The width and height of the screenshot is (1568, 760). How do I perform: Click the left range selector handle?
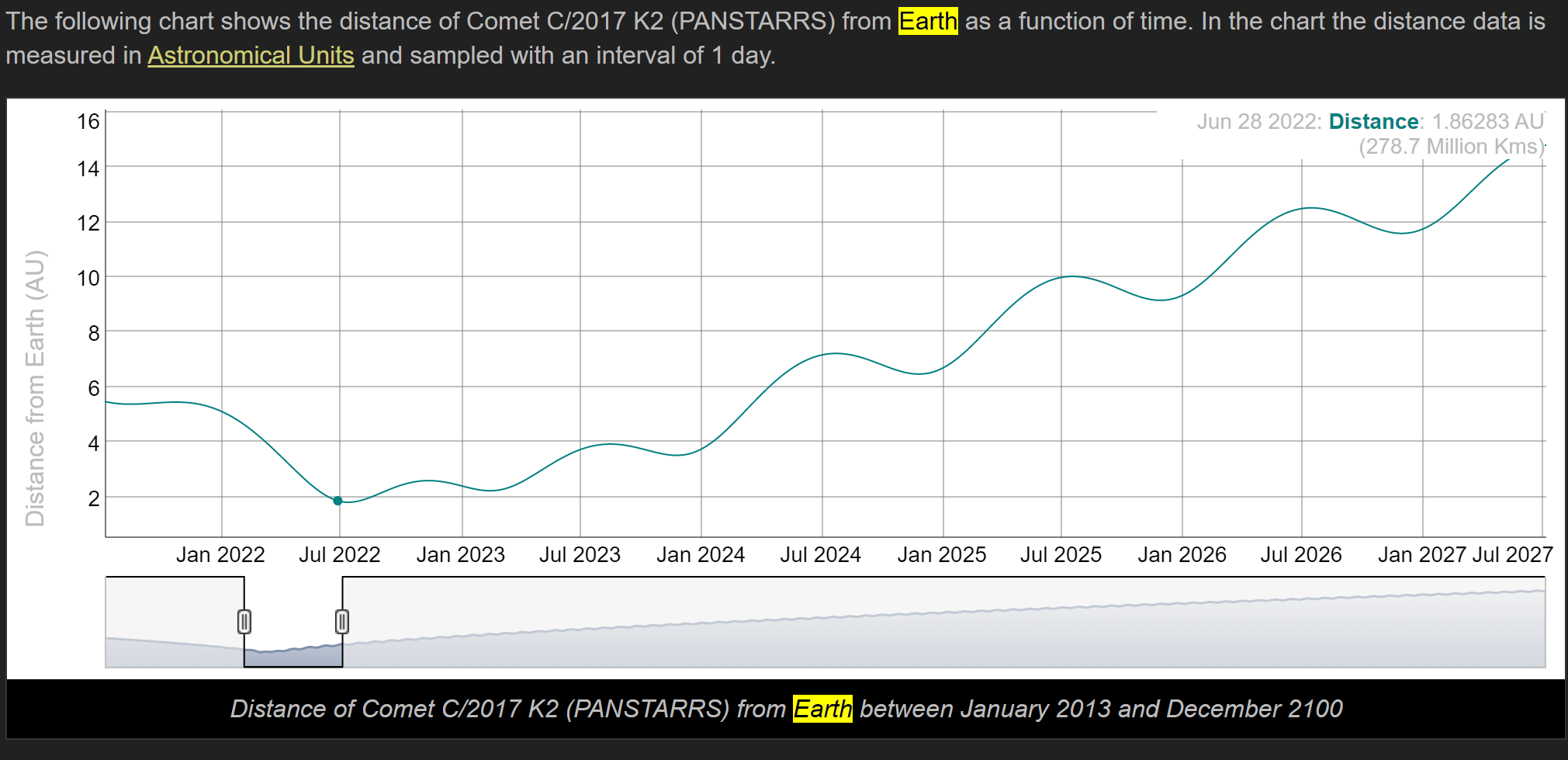coord(244,622)
